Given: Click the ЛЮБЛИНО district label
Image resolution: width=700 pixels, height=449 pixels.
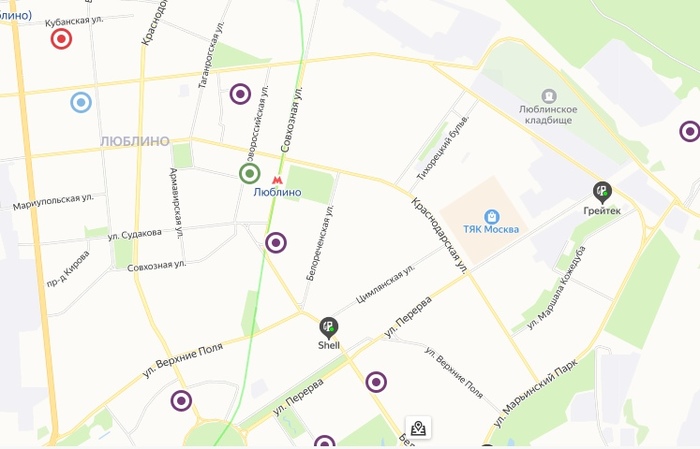Looking at the screenshot, I should (x=135, y=141).
